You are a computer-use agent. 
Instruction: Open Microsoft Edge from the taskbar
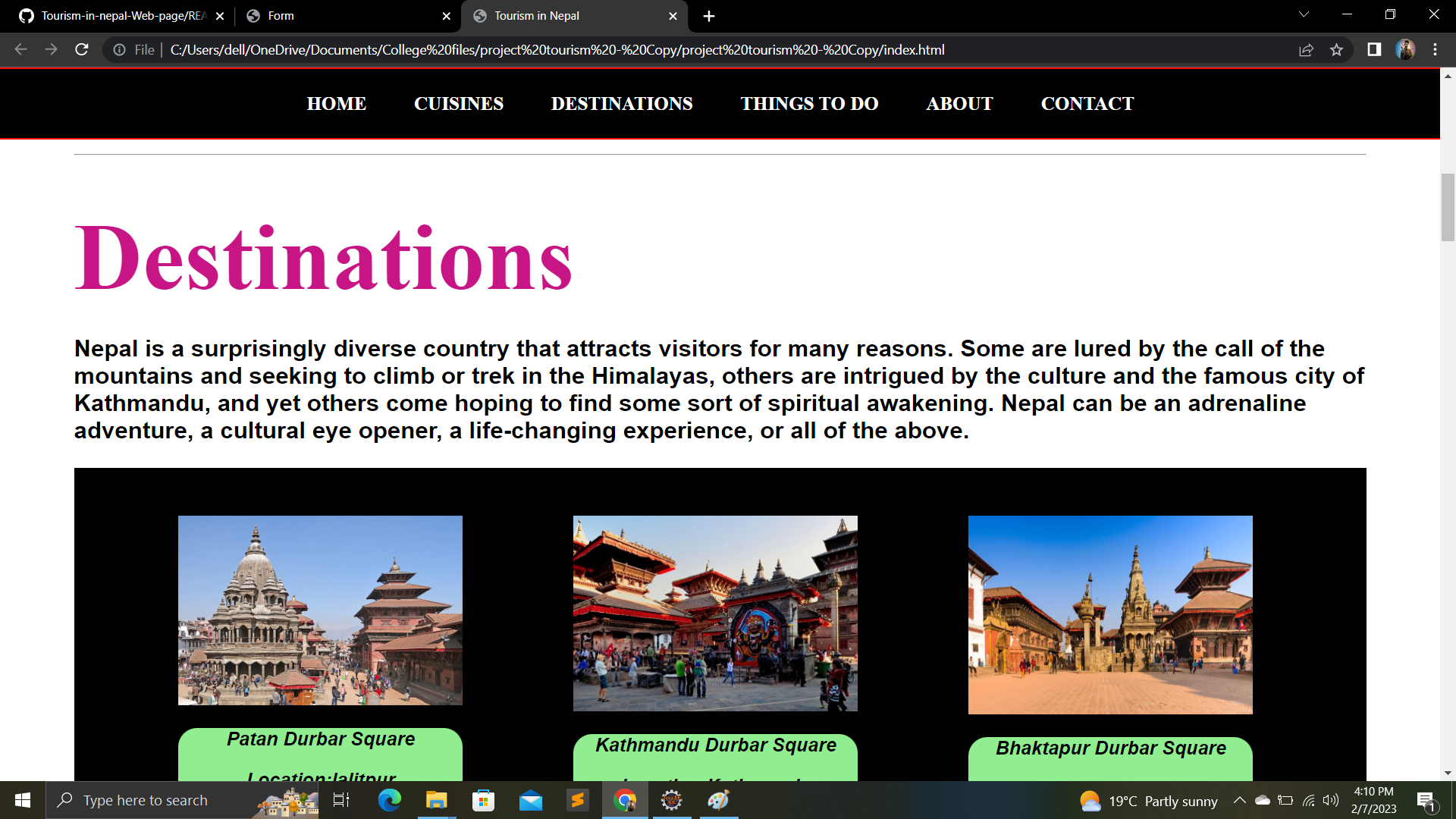[389, 800]
